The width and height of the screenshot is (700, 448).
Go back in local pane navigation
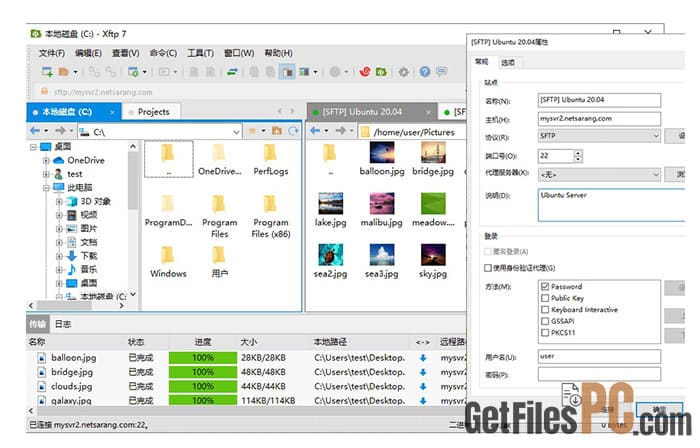(35, 131)
